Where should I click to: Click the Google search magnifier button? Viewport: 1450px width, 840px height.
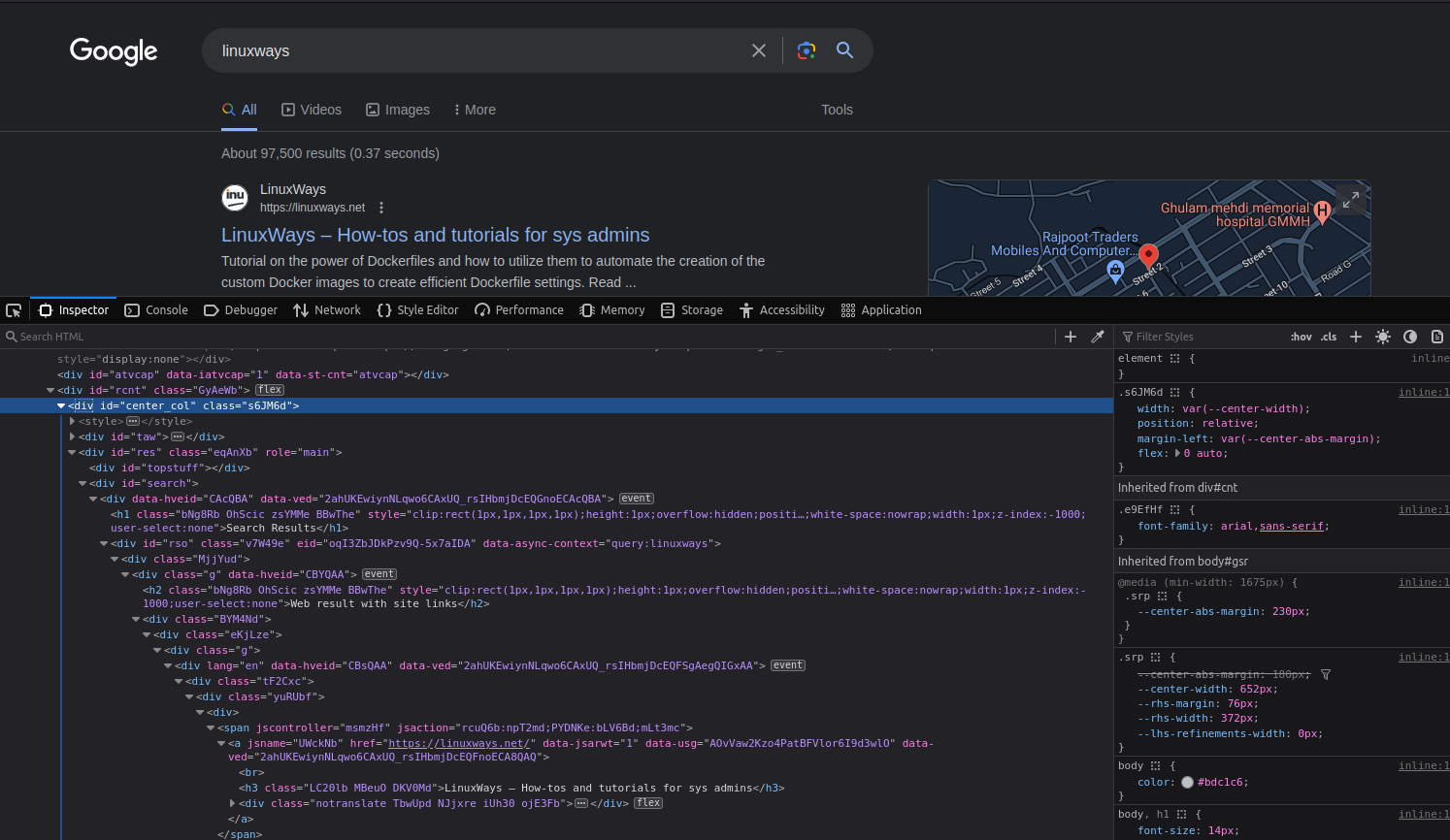(845, 50)
